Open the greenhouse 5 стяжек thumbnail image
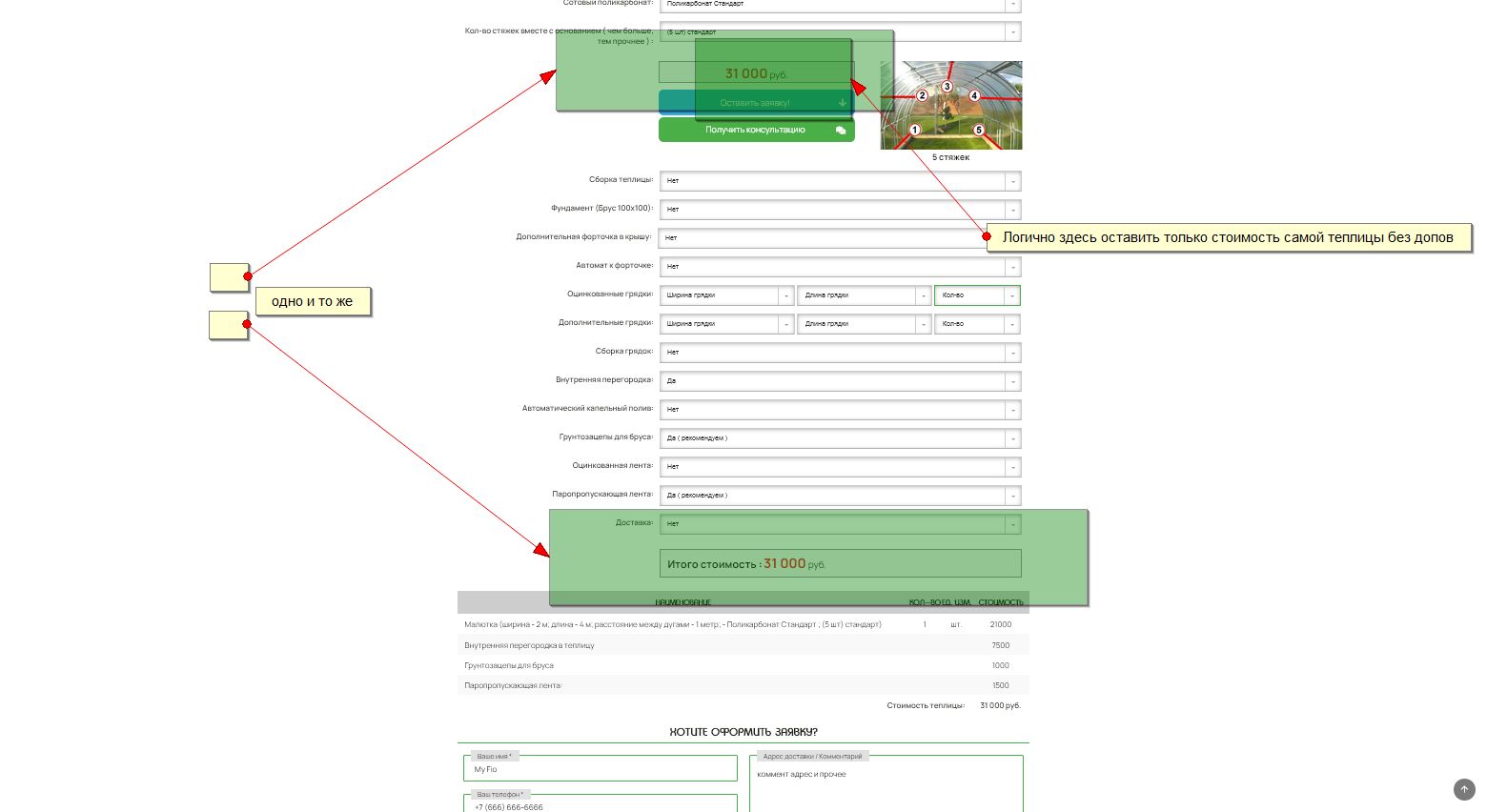The width and height of the screenshot is (1487, 812). coord(951,105)
